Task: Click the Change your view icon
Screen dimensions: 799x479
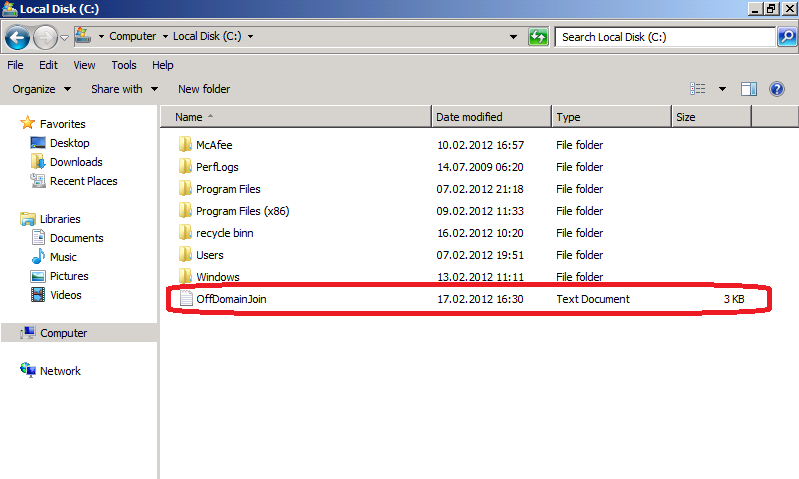Action: pyautogui.click(x=699, y=89)
